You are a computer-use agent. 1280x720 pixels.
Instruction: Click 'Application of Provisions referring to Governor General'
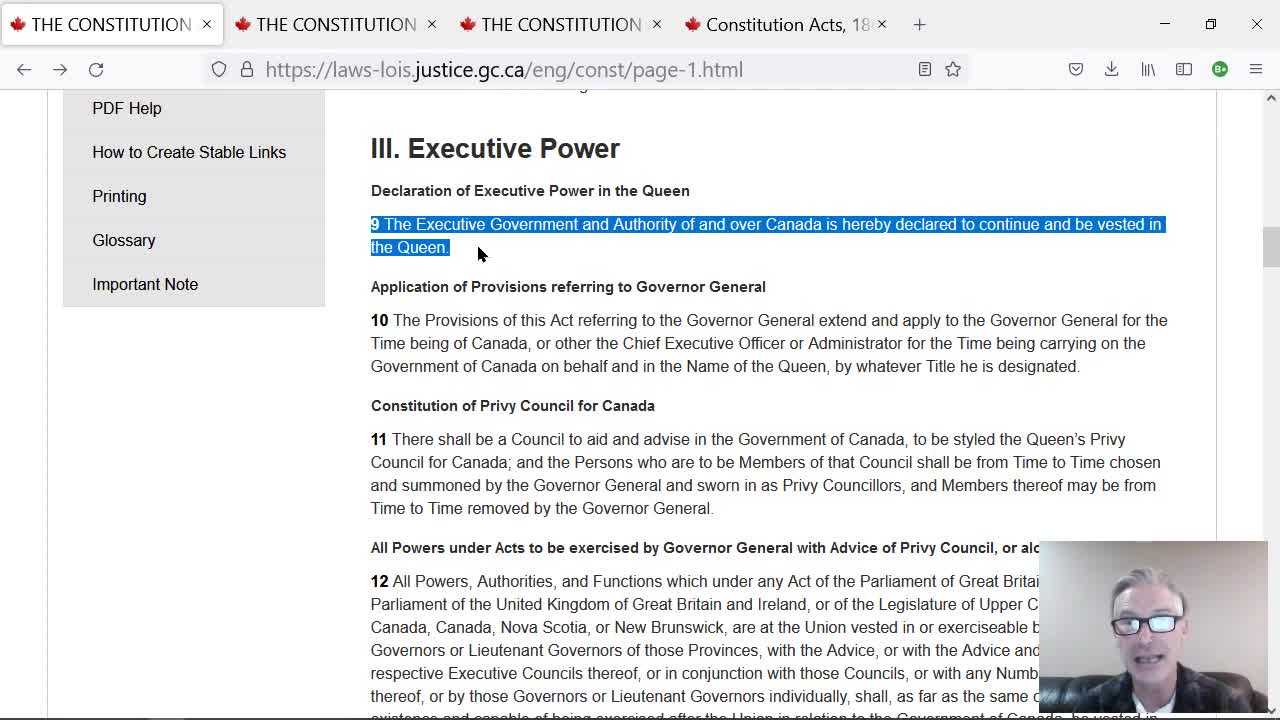tap(568, 286)
